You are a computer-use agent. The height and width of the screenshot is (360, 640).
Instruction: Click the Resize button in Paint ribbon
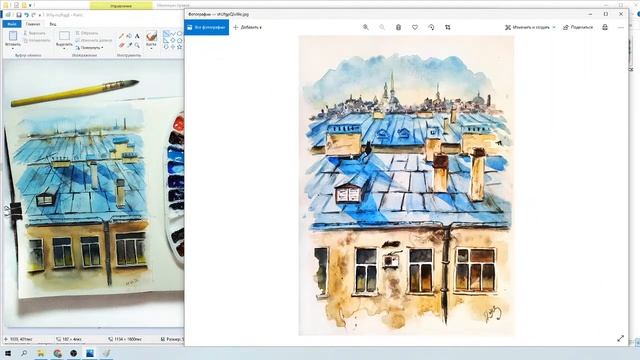[93, 40]
